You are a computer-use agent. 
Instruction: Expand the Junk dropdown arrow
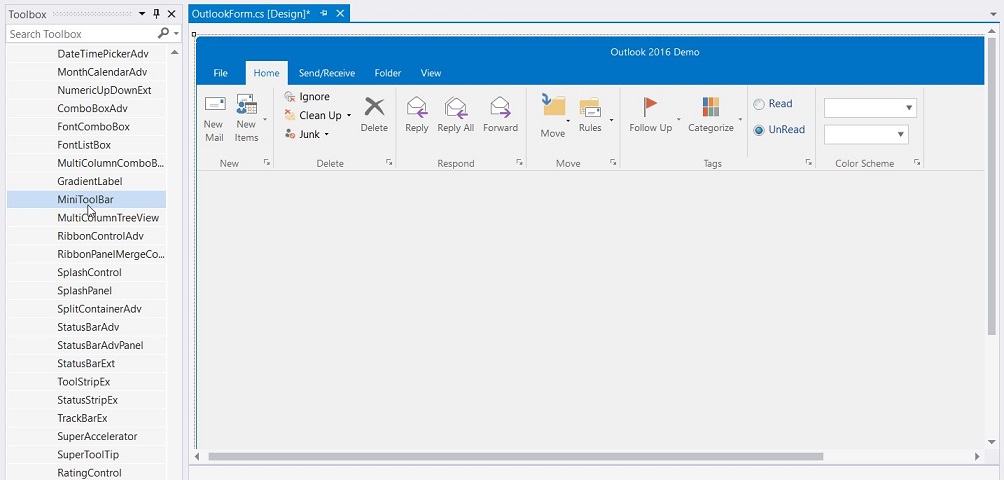point(326,134)
